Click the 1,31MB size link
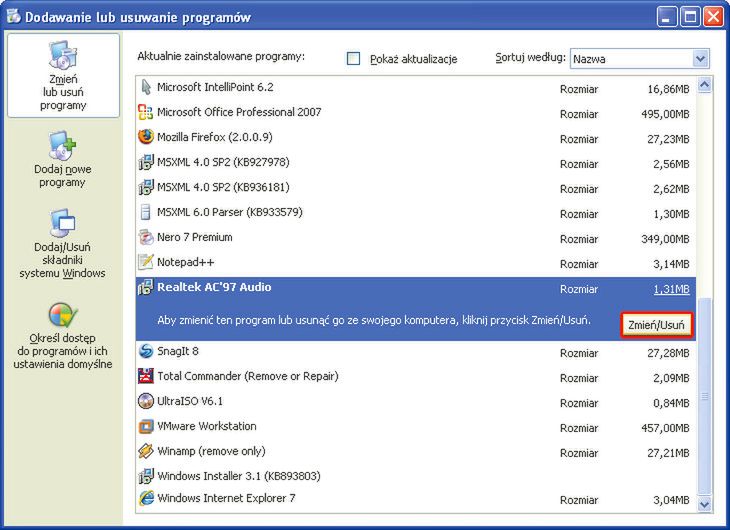The image size is (730, 530). pyautogui.click(x=671, y=289)
